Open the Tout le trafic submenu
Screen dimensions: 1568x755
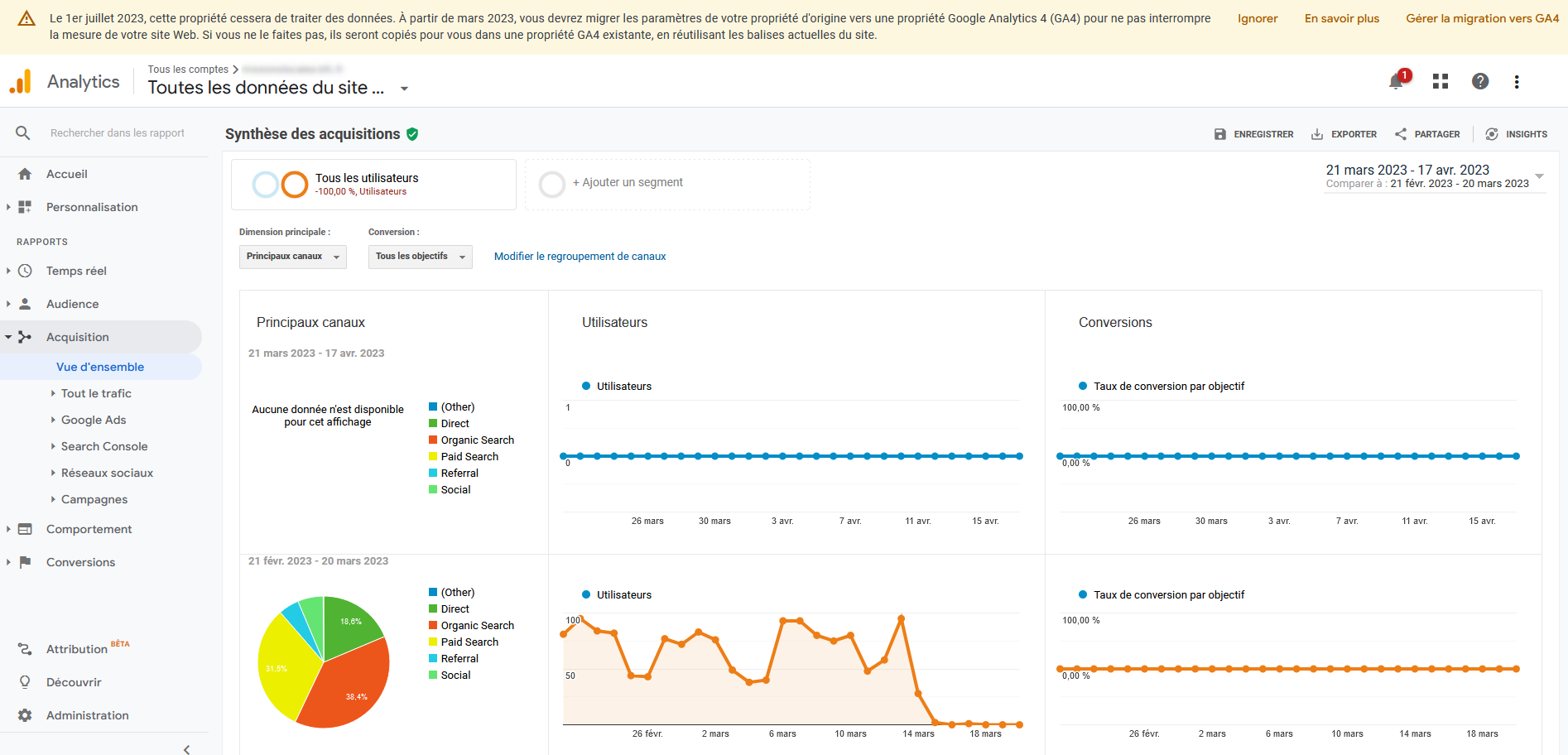pos(96,393)
